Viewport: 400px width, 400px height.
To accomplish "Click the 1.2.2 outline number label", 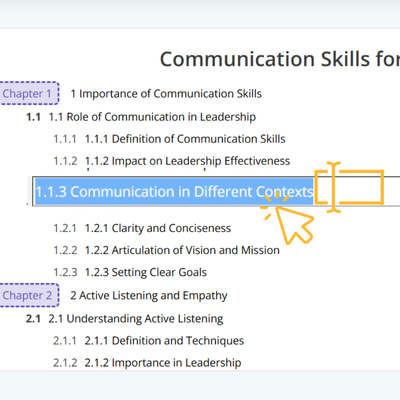I will coord(65,250).
